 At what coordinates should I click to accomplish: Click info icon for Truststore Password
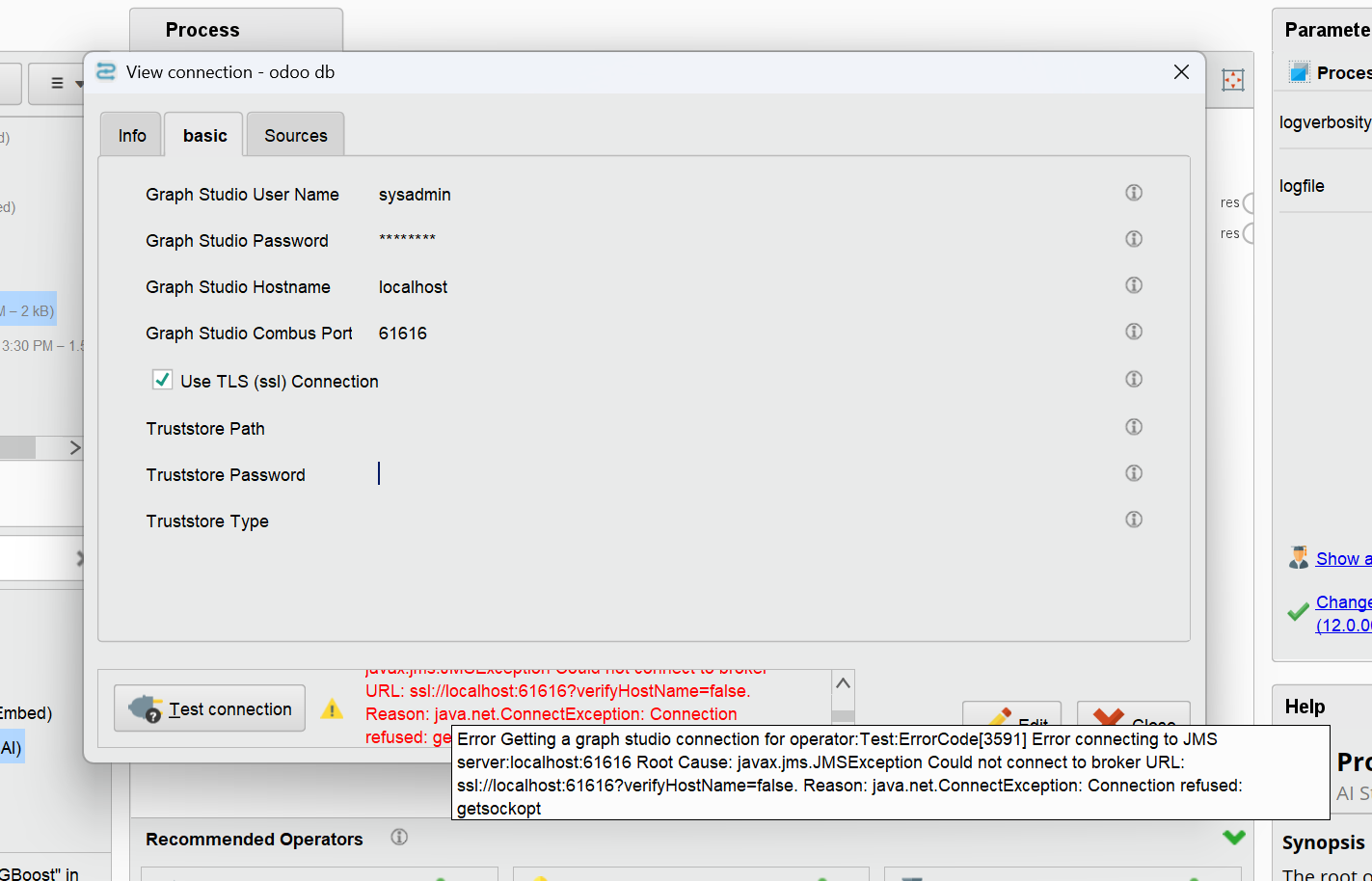point(1134,473)
